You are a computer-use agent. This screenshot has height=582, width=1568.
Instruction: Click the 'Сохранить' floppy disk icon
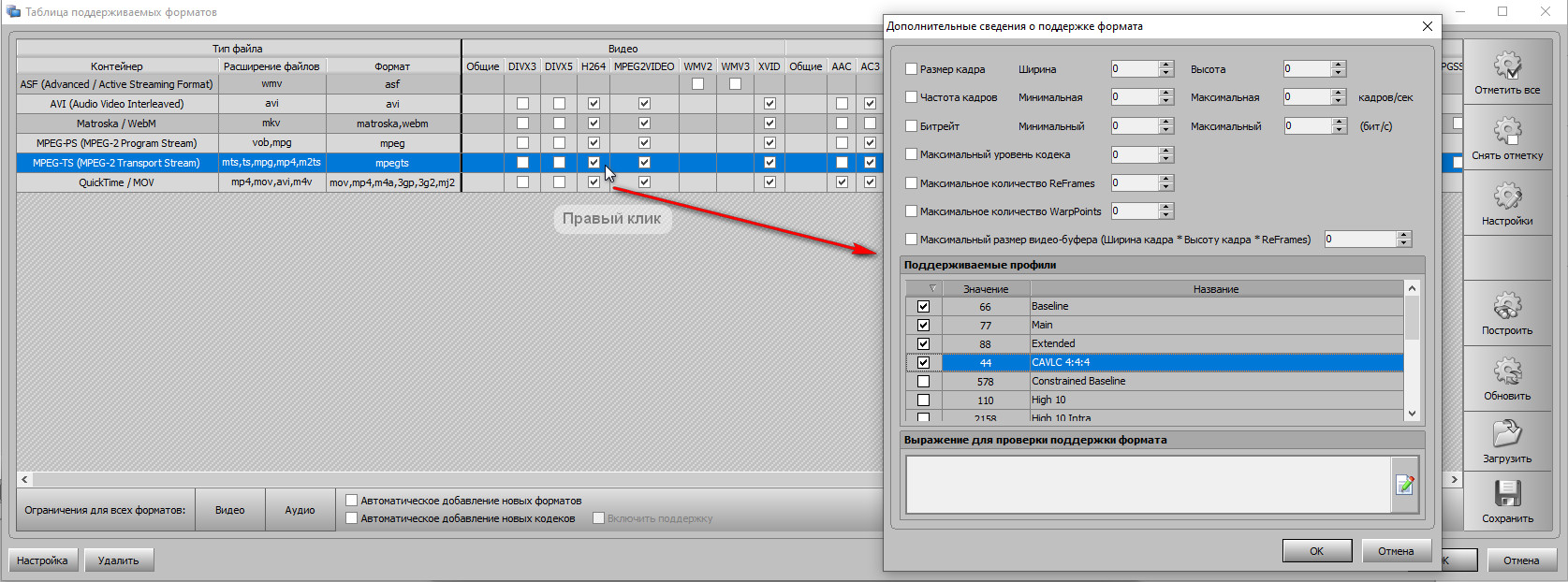coord(1506,494)
